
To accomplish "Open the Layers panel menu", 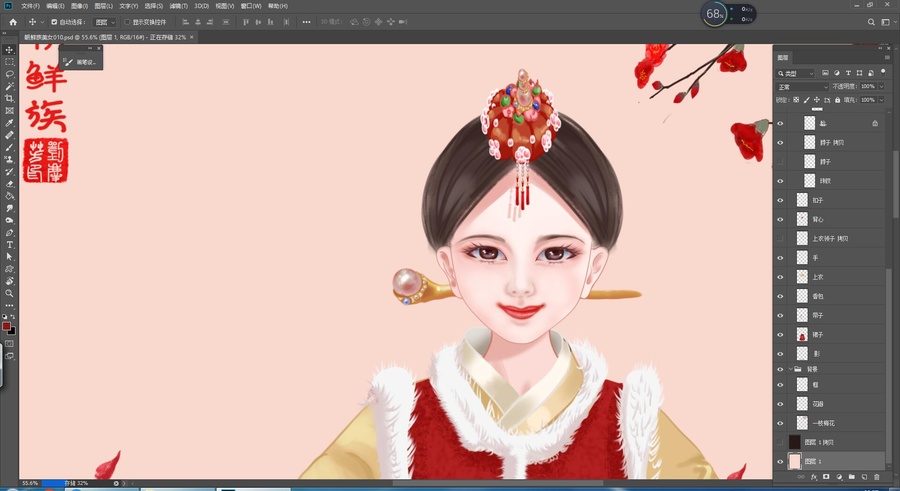I will 889,57.
